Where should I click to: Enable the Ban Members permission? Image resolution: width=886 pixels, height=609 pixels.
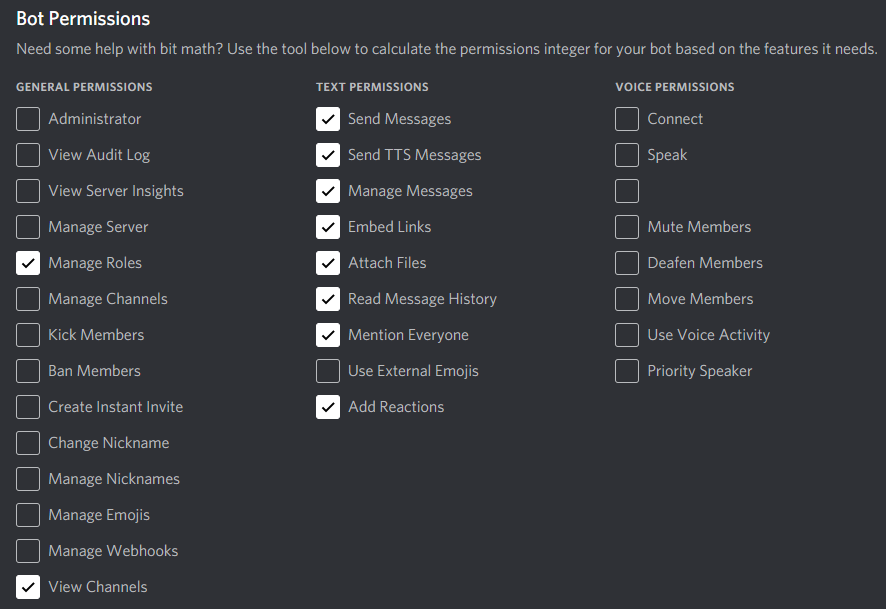click(27, 370)
